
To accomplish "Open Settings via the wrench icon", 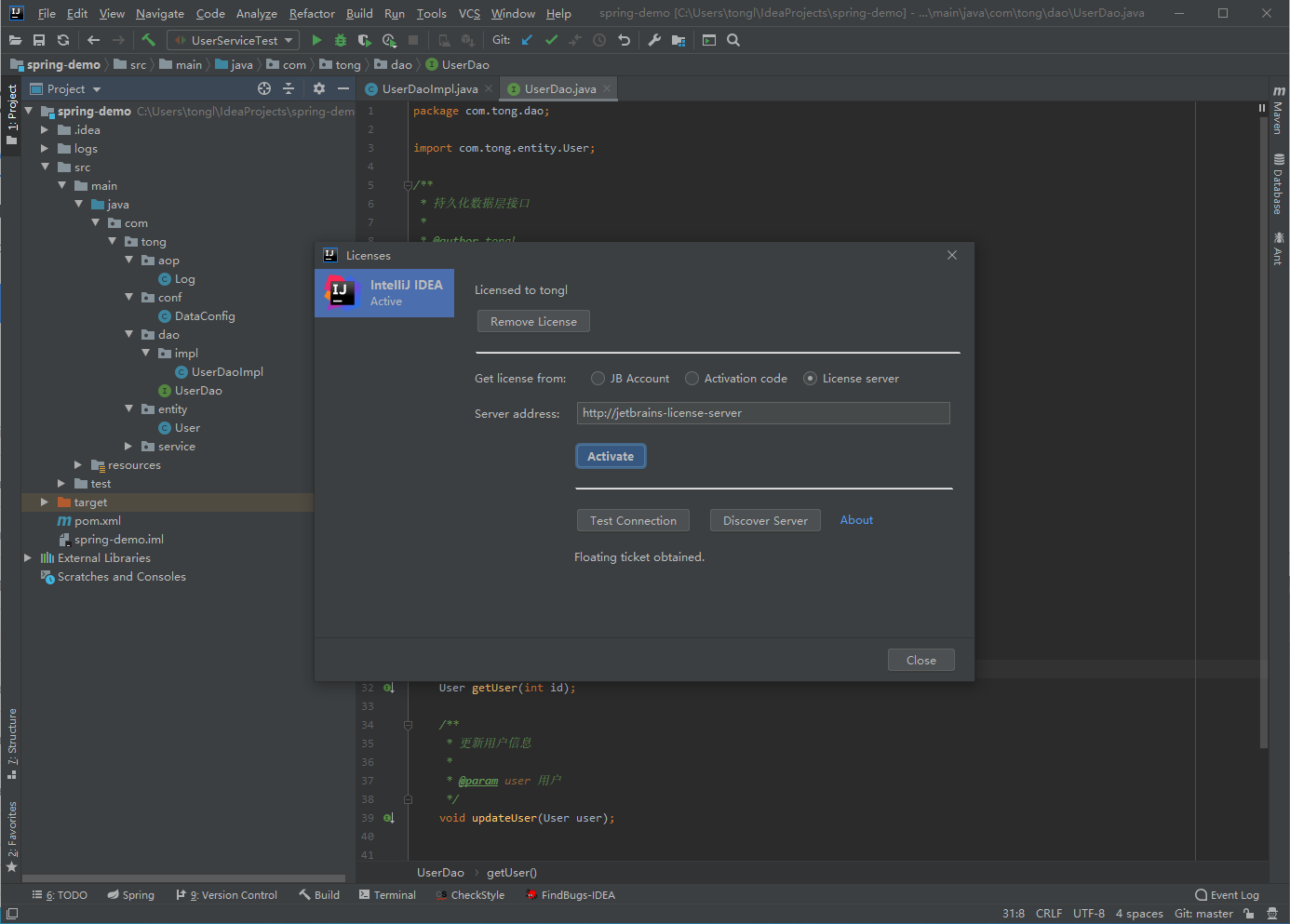I will click(654, 40).
